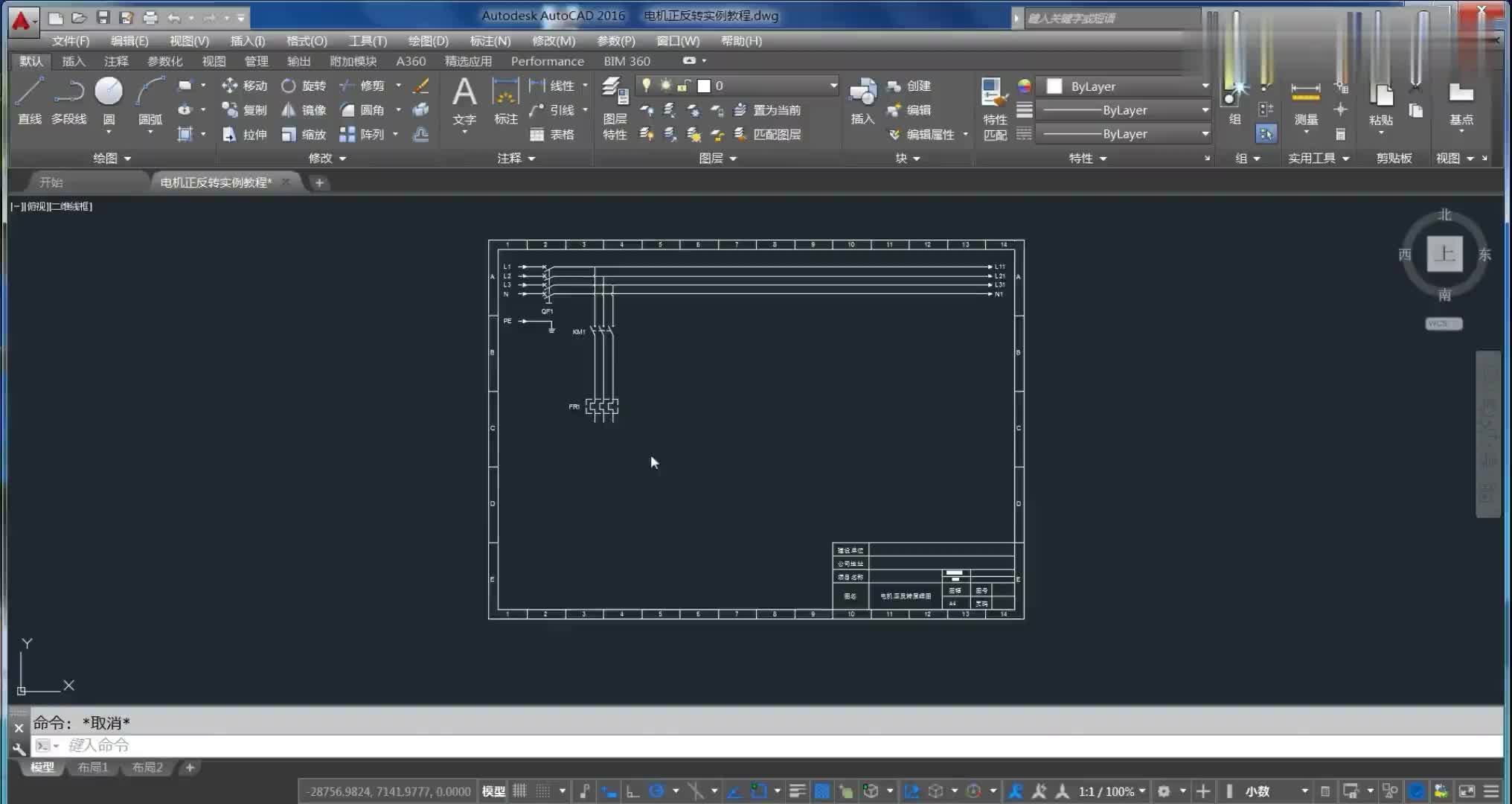This screenshot has height=804, width=1512.
Task: Expand the 图层 panel
Action: pos(718,158)
